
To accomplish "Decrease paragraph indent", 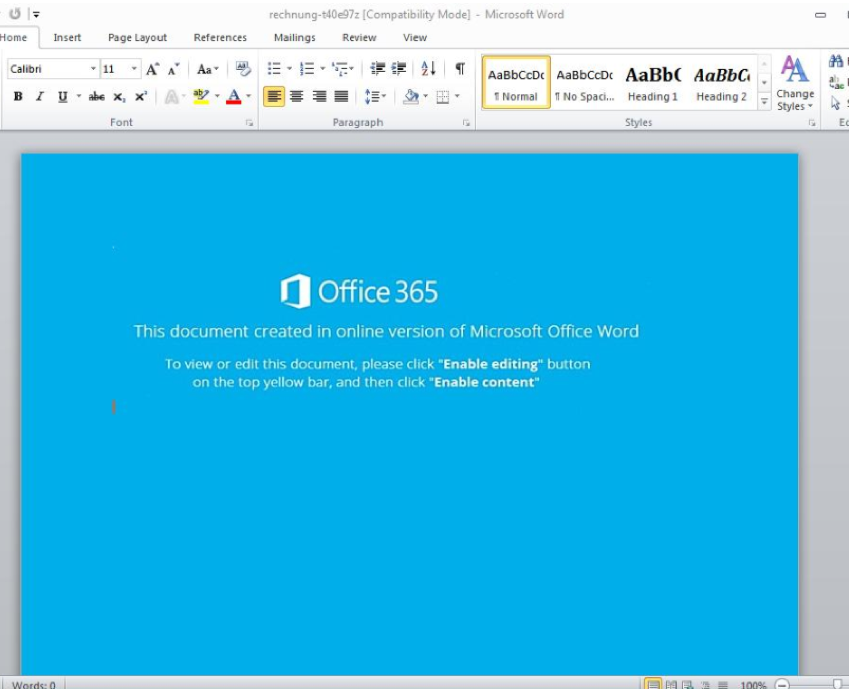I will tap(377, 68).
